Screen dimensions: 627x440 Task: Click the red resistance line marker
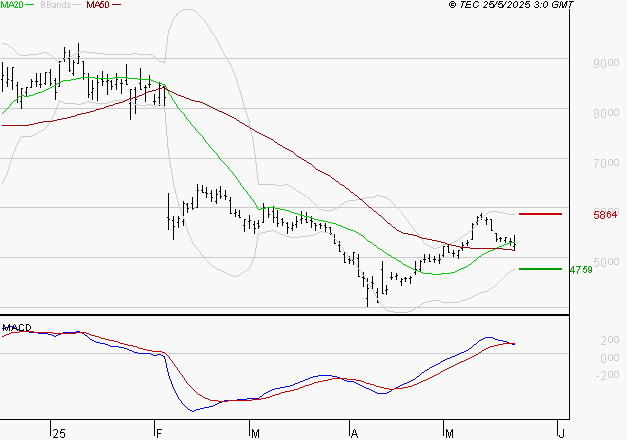(540, 214)
